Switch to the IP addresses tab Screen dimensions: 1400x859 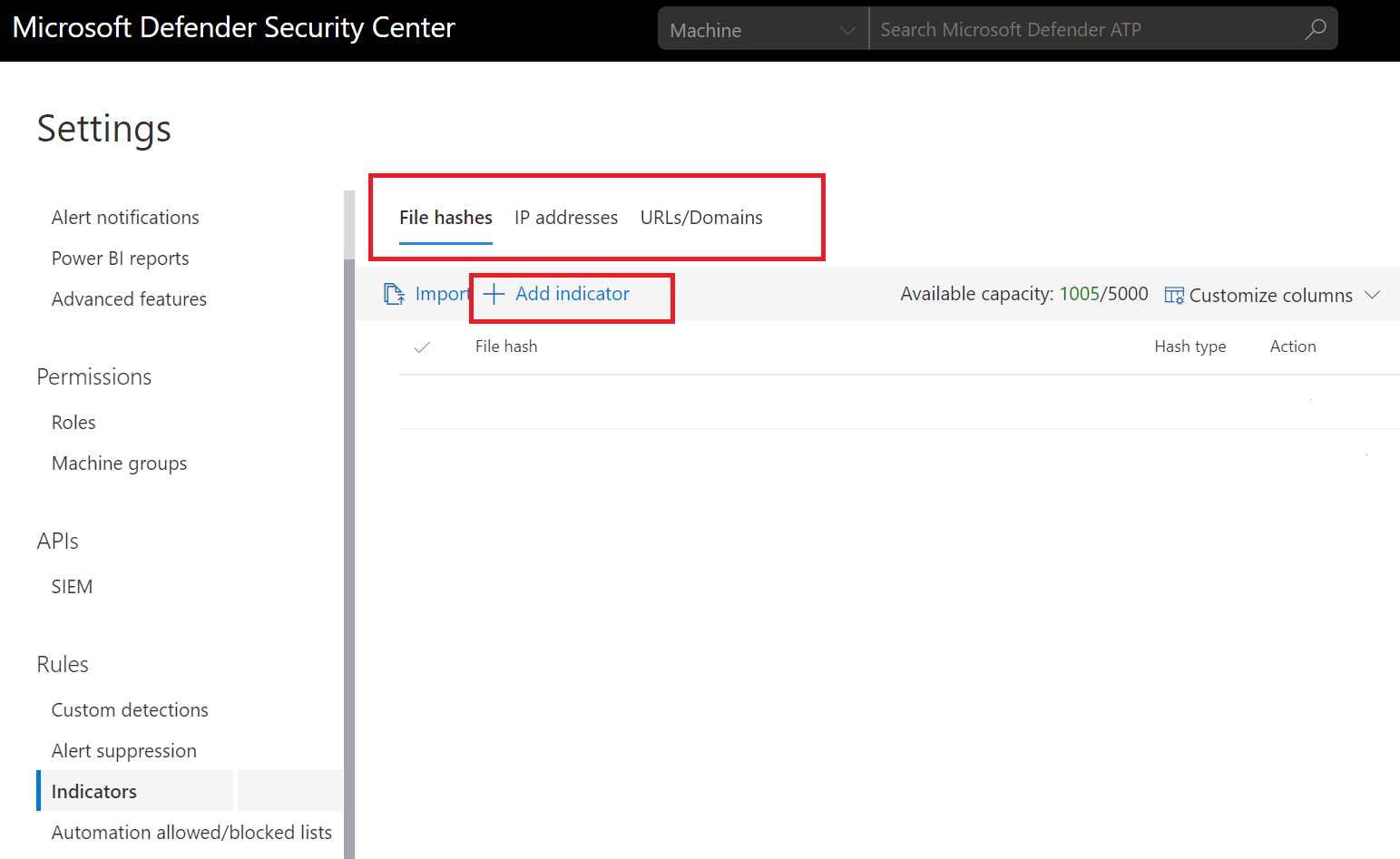tap(566, 218)
